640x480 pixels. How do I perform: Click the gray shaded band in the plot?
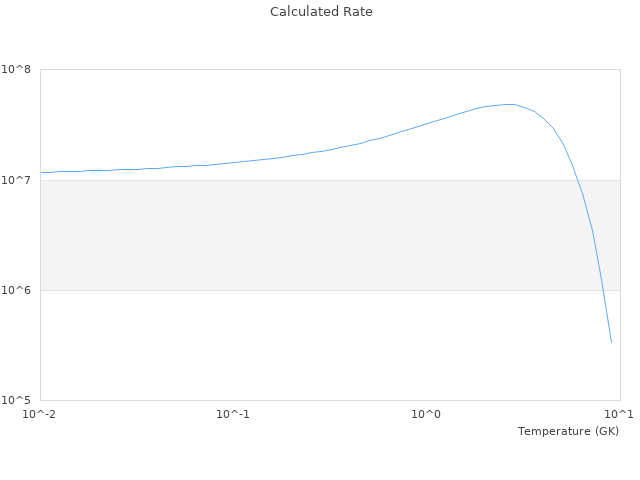300,235
